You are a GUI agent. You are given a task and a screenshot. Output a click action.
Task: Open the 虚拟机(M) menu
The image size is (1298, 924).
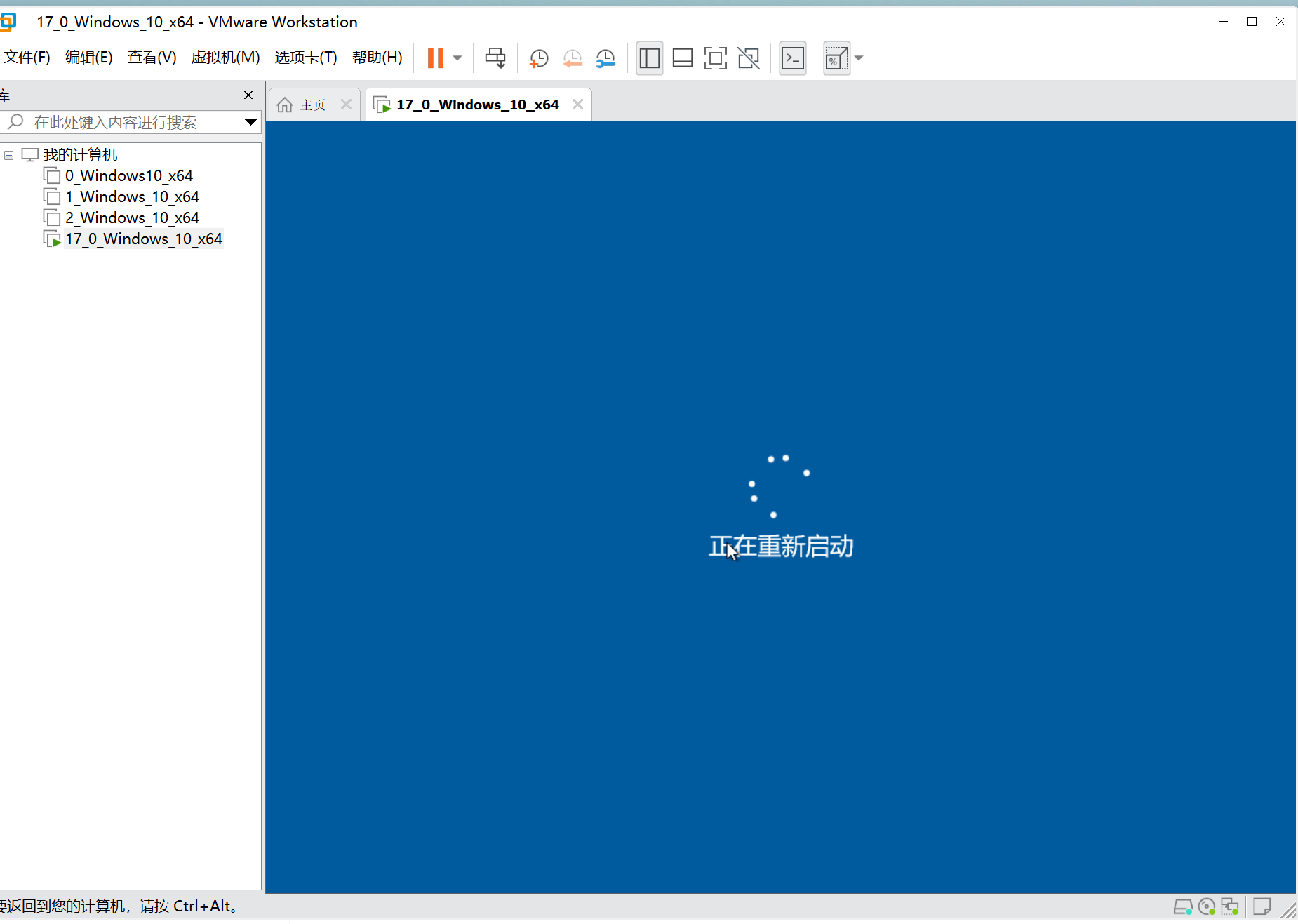coord(225,57)
